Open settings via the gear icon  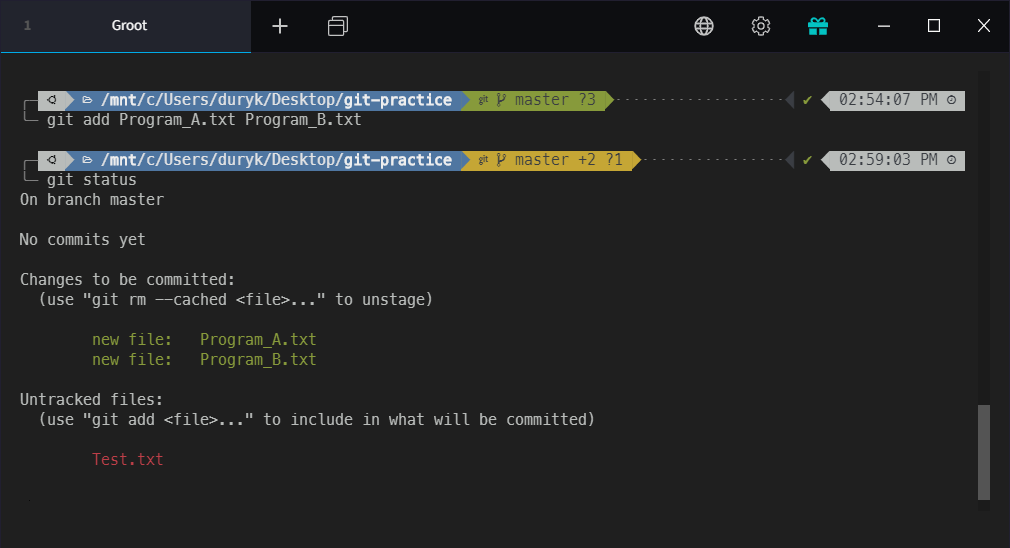tap(761, 26)
